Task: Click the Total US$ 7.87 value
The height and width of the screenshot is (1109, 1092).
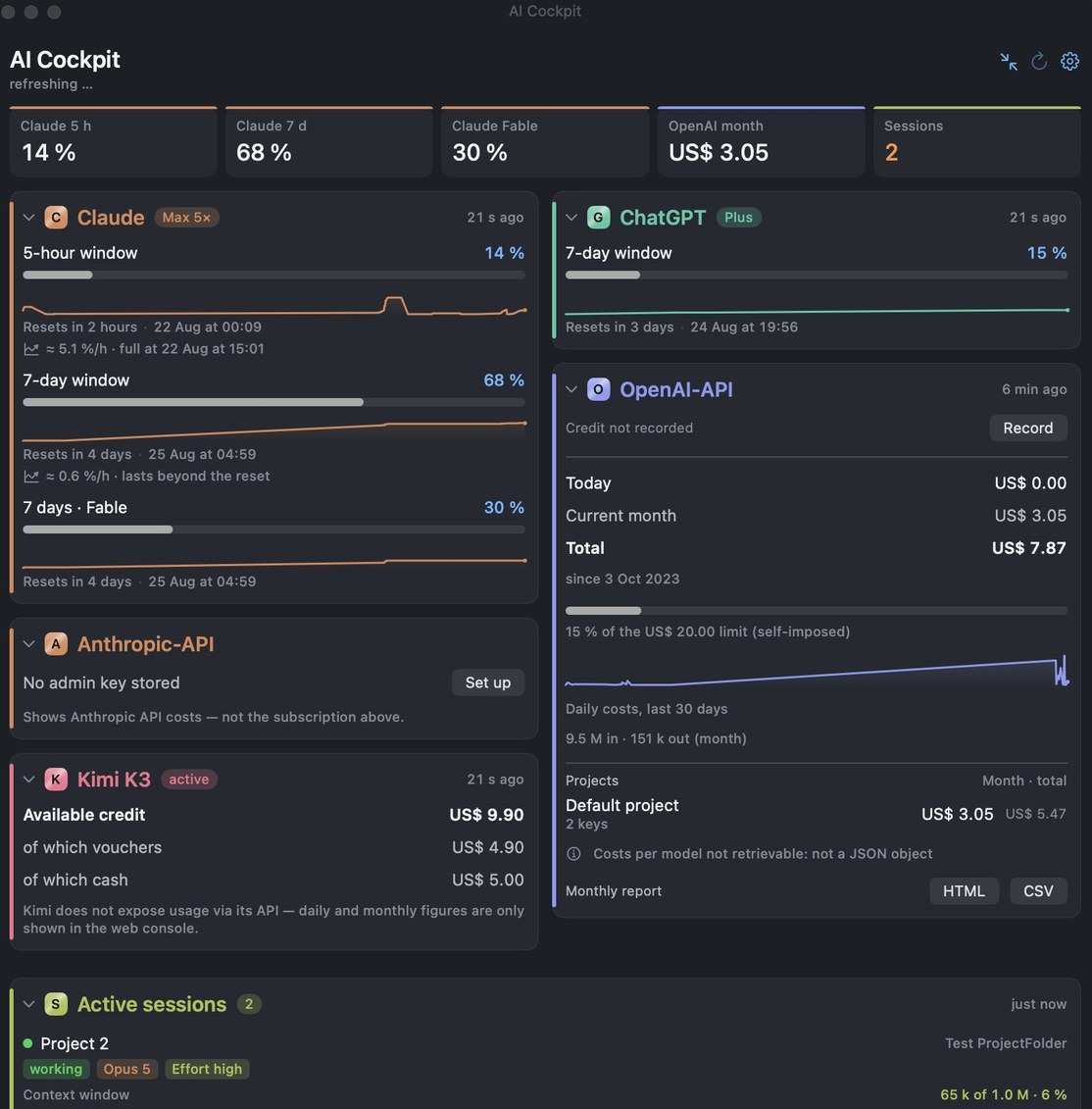Action: (1028, 548)
